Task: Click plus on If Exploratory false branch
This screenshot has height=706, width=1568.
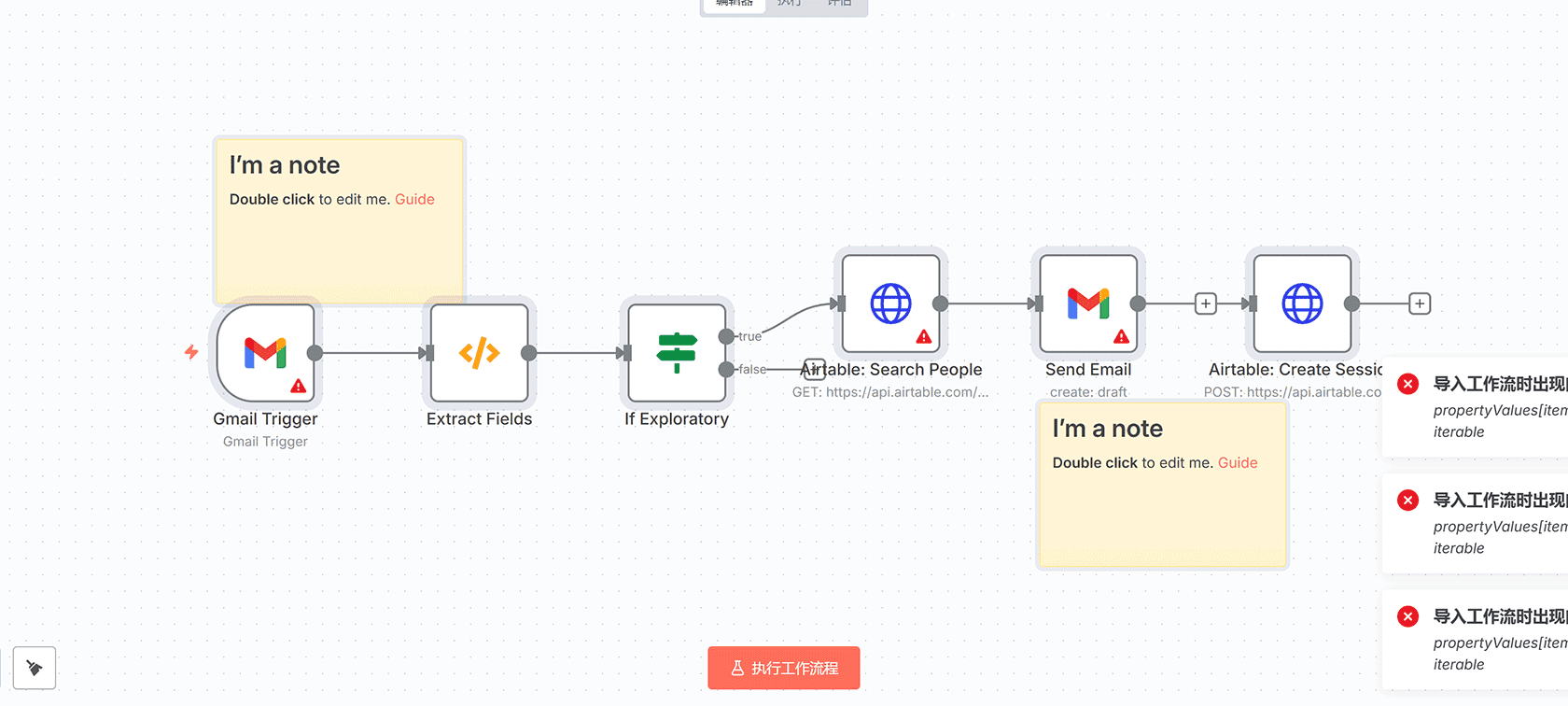Action: 814,370
